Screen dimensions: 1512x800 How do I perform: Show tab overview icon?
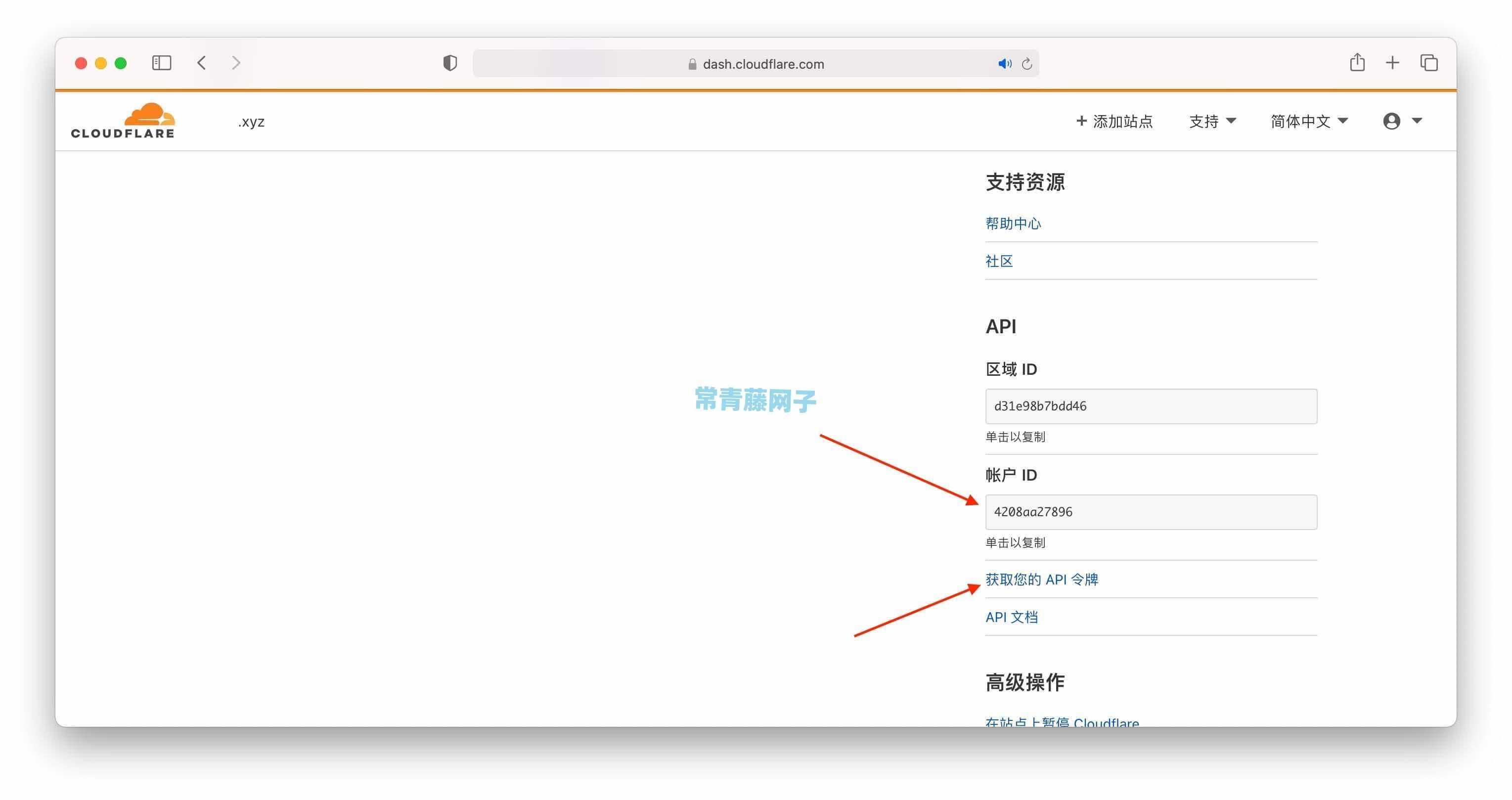(1428, 63)
